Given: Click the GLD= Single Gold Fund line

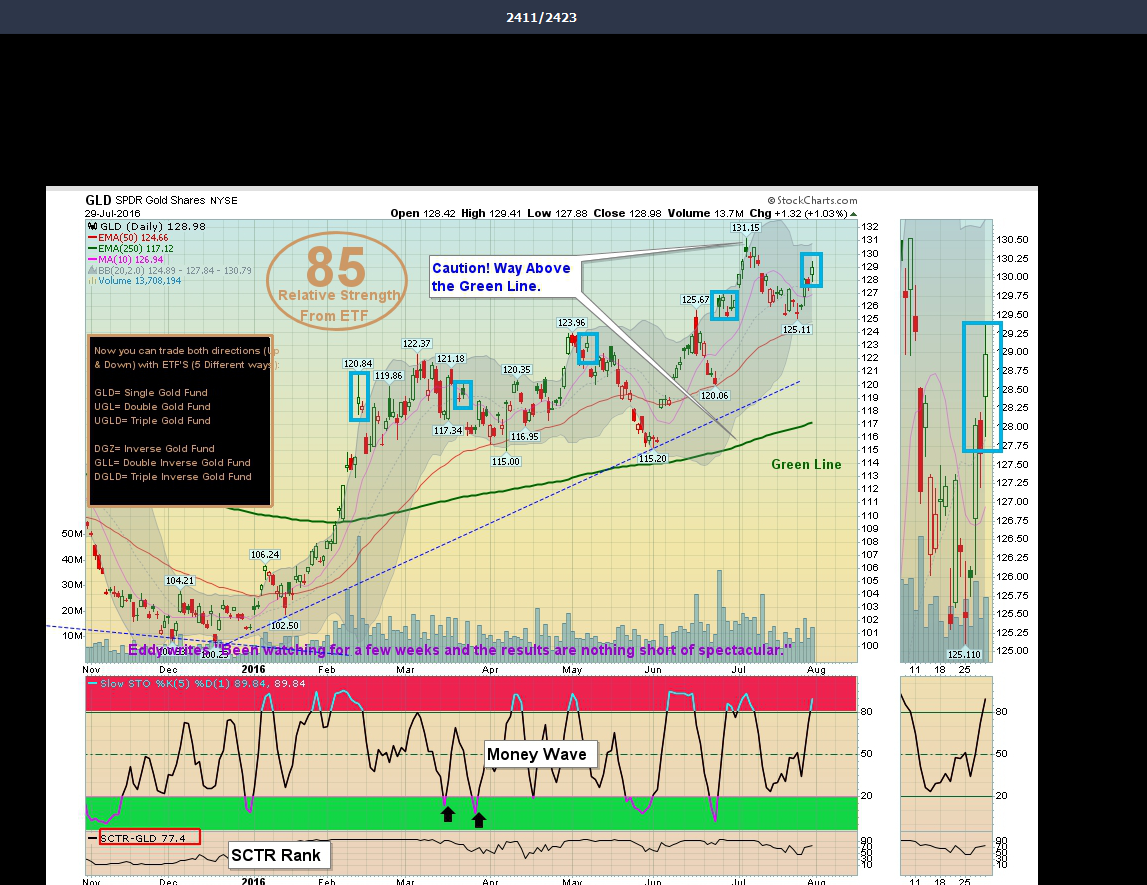Looking at the screenshot, I should (x=151, y=393).
